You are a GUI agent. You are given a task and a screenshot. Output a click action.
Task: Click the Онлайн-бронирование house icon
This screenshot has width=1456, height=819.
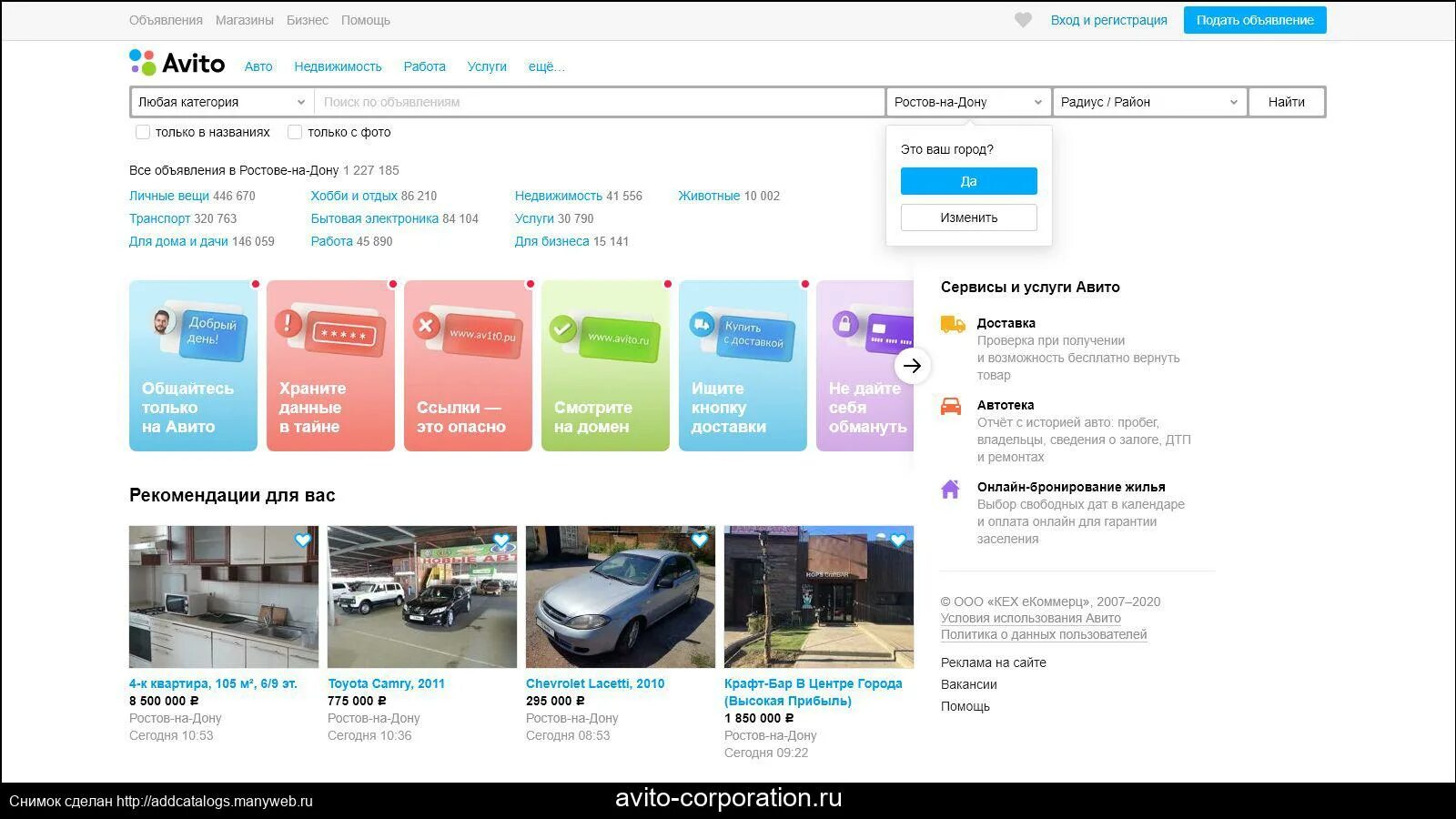[950, 489]
